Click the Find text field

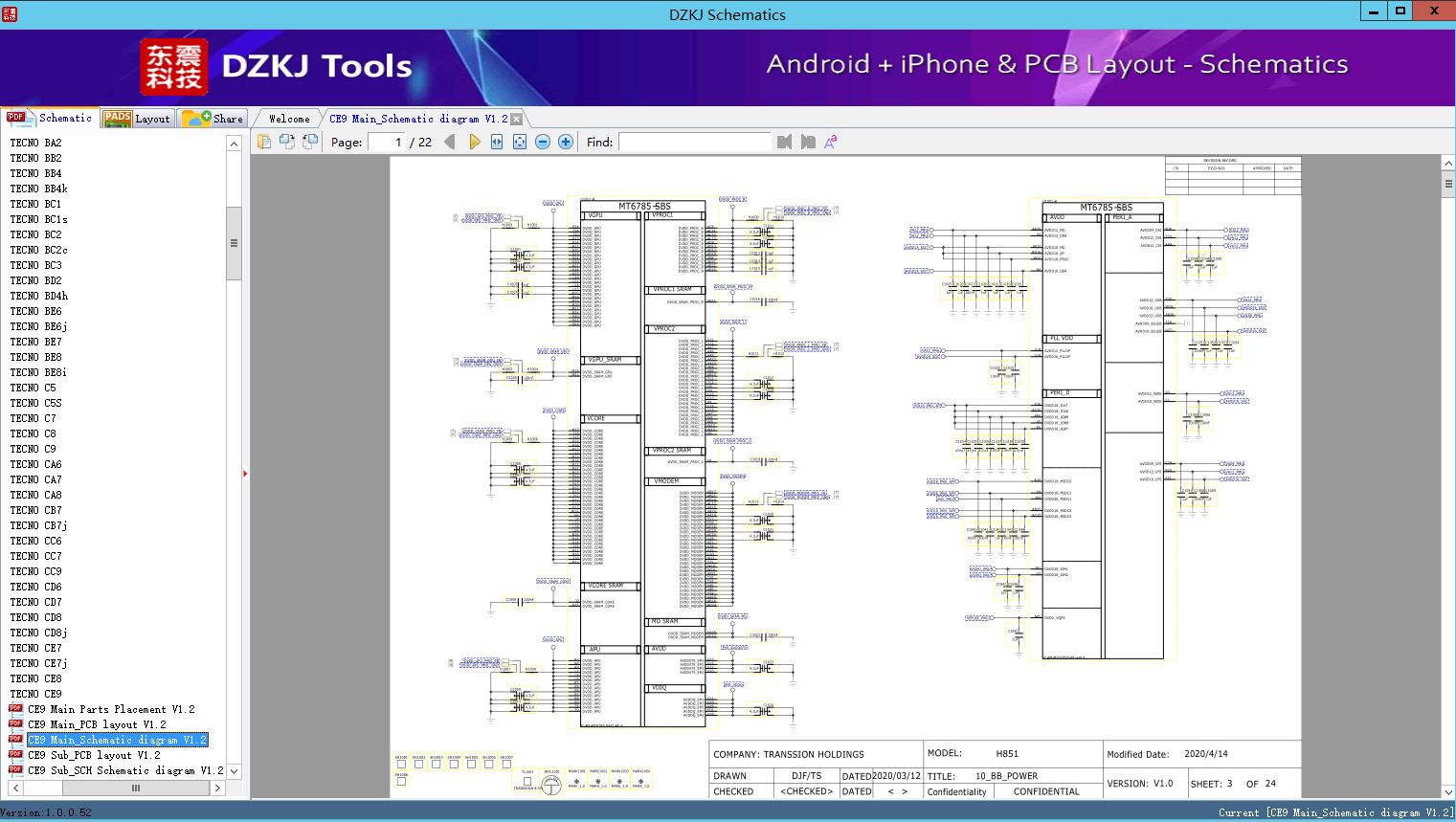694,142
